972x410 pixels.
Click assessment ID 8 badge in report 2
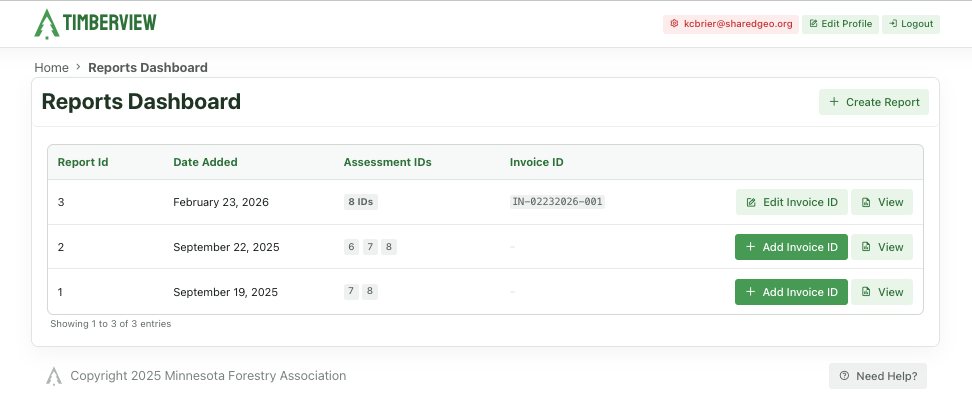(x=389, y=247)
